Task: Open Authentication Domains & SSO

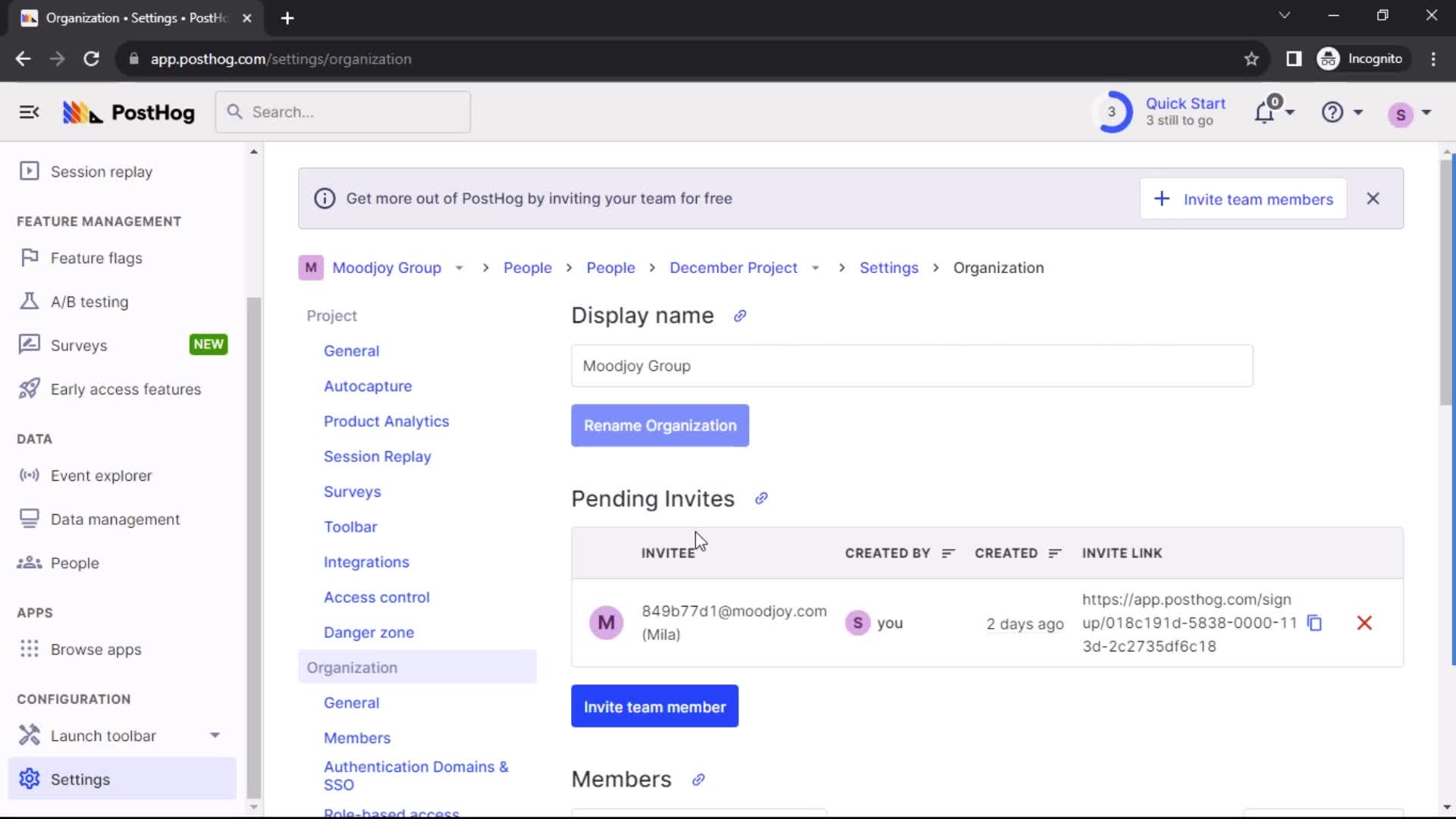Action: click(x=416, y=776)
